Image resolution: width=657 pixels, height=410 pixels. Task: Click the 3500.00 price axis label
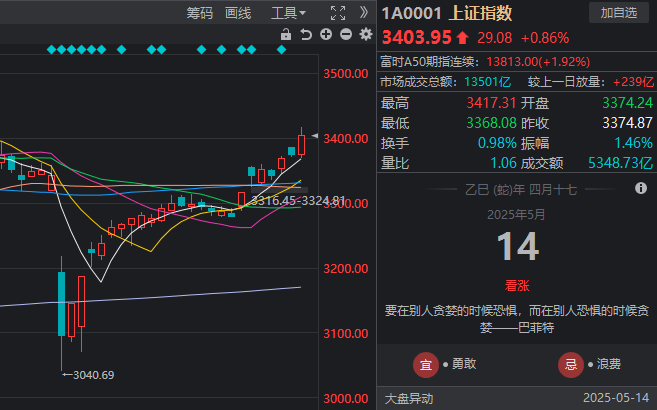[x=346, y=74]
